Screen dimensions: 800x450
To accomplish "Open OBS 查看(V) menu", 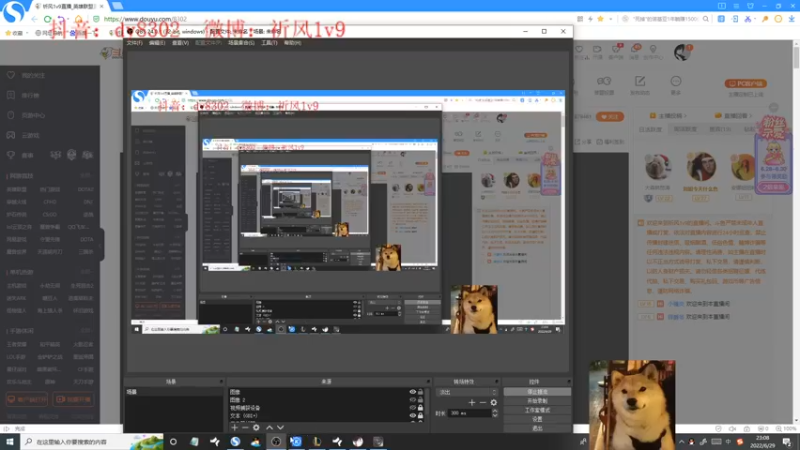I will point(180,43).
